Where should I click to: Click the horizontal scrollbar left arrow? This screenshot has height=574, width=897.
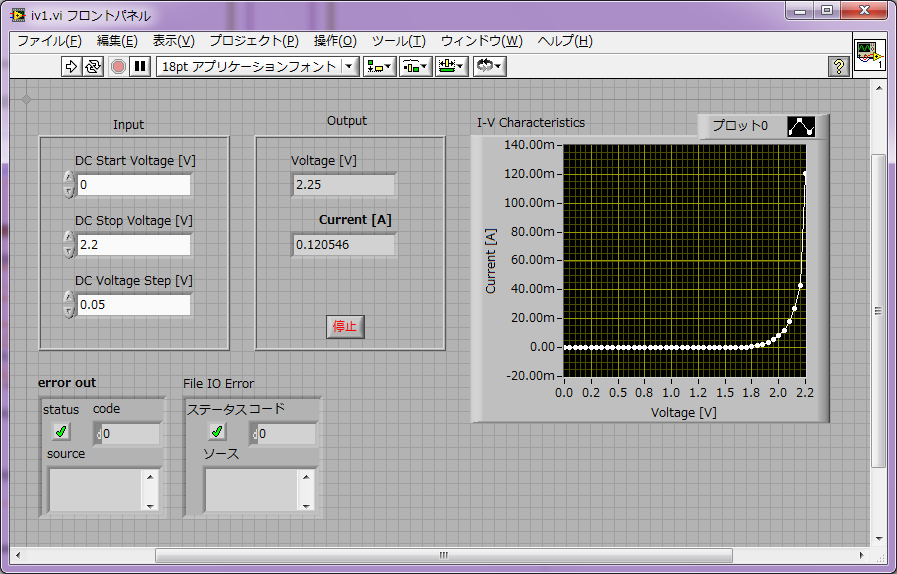pos(18,555)
